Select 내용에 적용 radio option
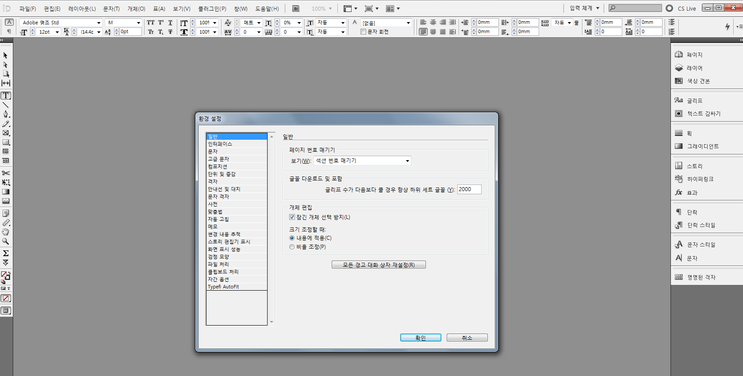The height and width of the screenshot is (376, 743). pos(292,238)
